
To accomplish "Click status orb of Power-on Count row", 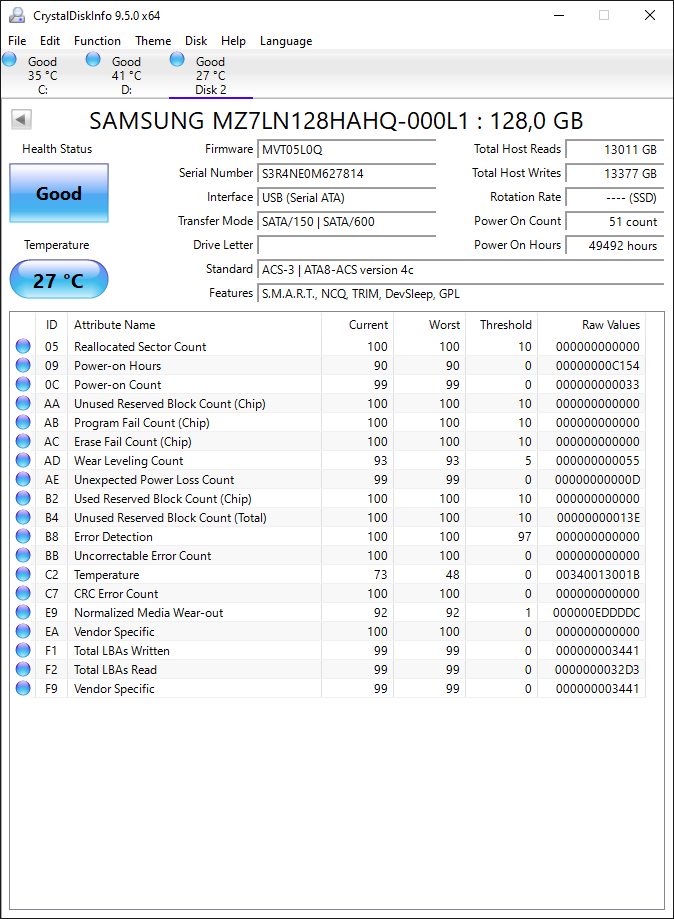I will tap(23, 384).
